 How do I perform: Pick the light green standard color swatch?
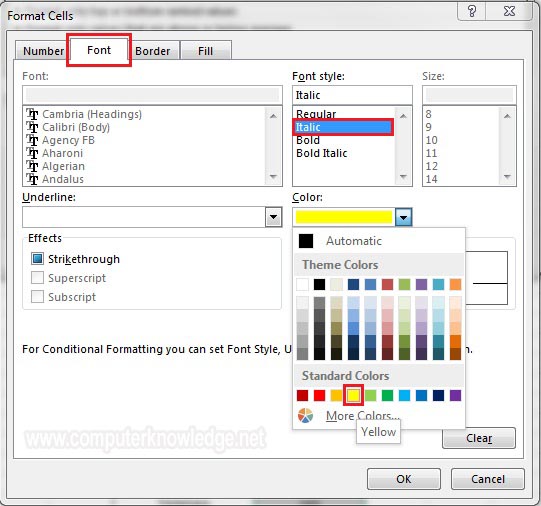(x=370, y=395)
